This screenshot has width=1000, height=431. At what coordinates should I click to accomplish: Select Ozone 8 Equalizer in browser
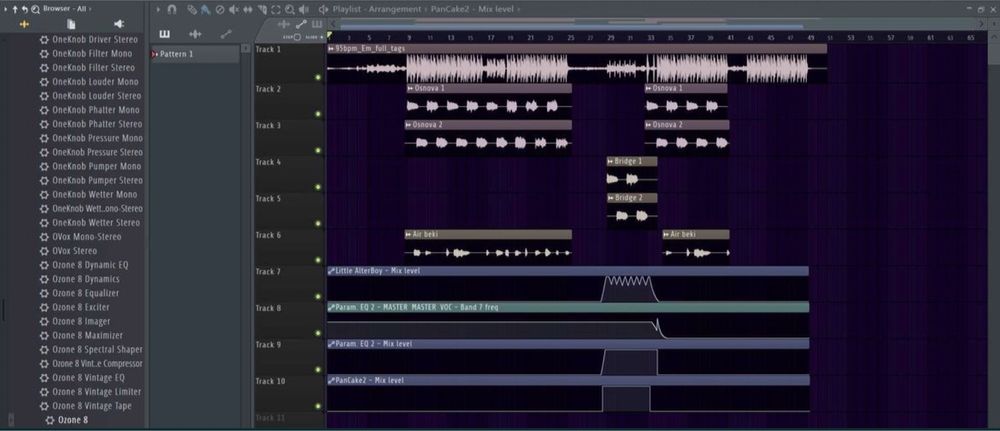coord(85,293)
